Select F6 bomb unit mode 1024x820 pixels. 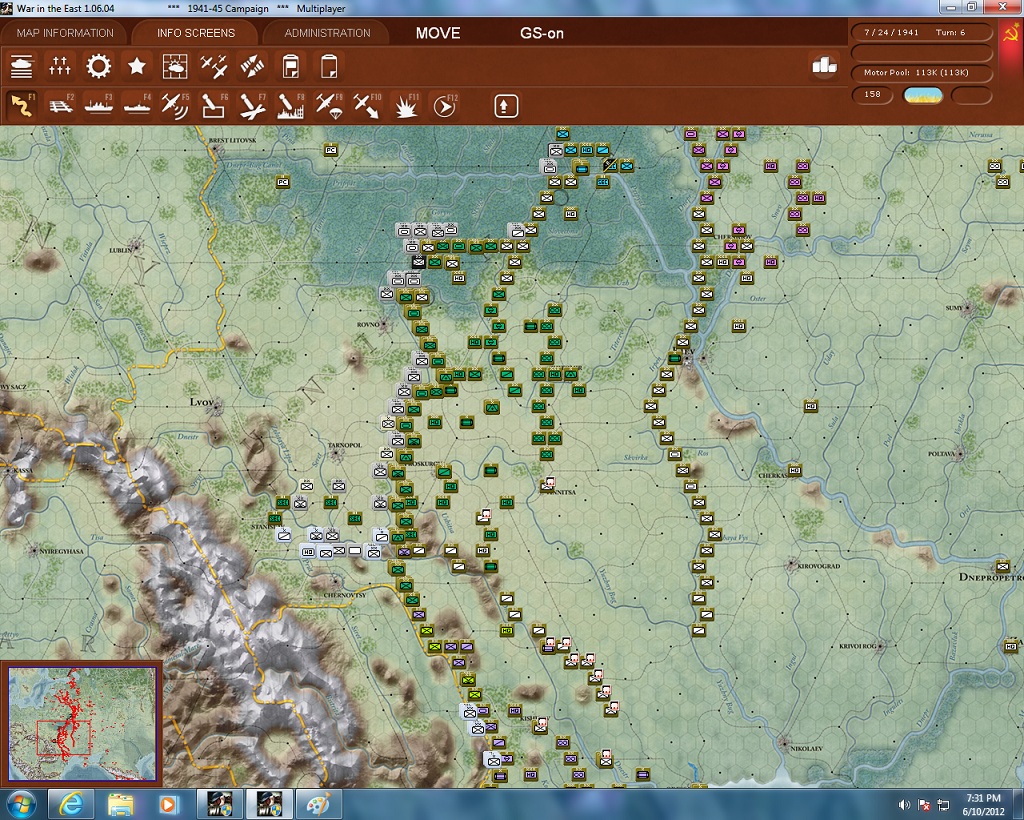tap(214, 106)
